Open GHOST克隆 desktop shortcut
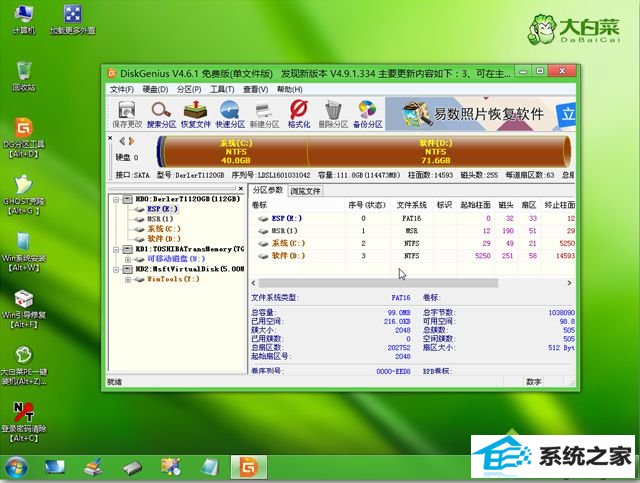Image resolution: width=640 pixels, height=483 pixels. [24, 195]
